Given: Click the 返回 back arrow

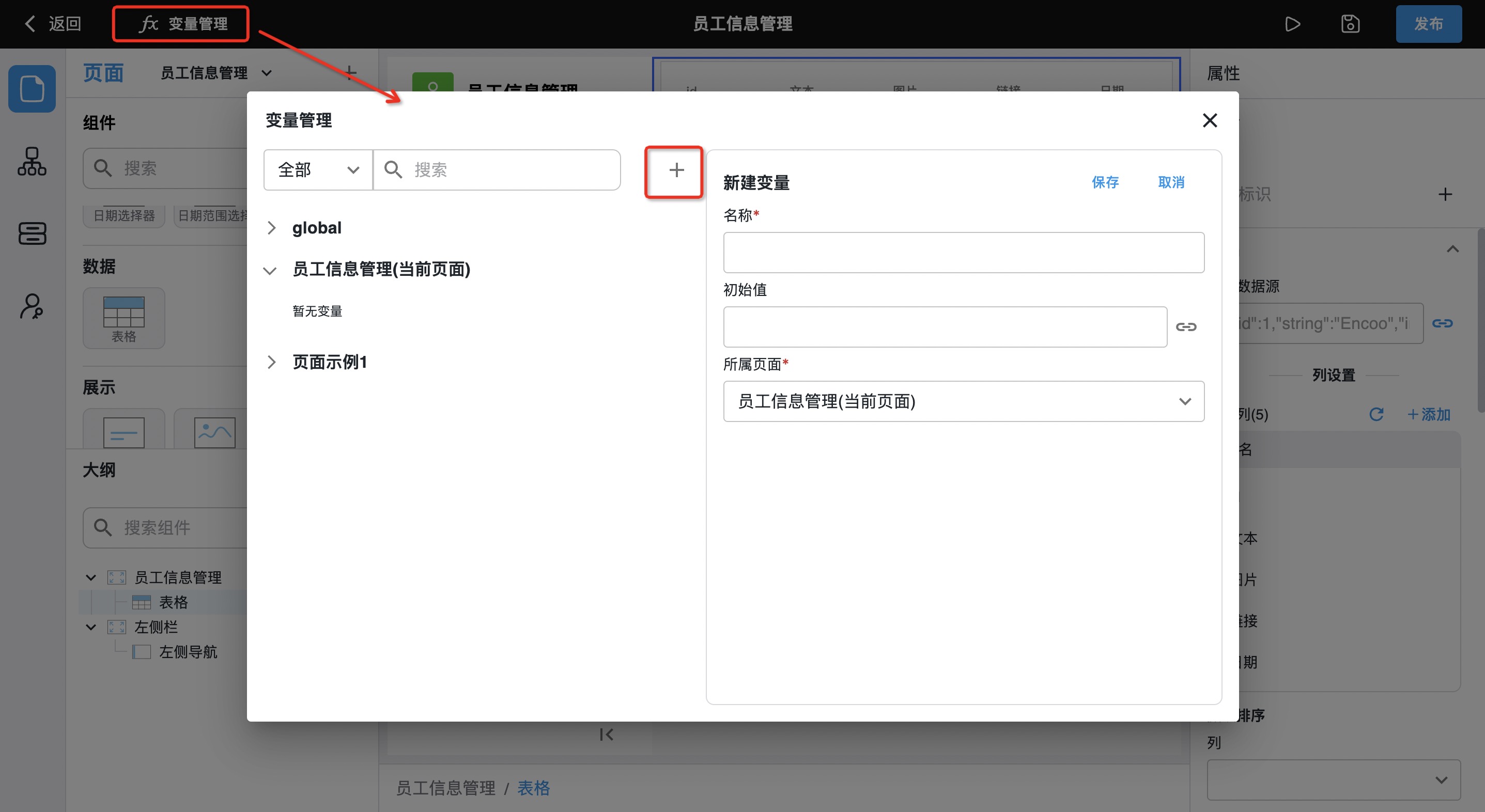Looking at the screenshot, I should 30,24.
